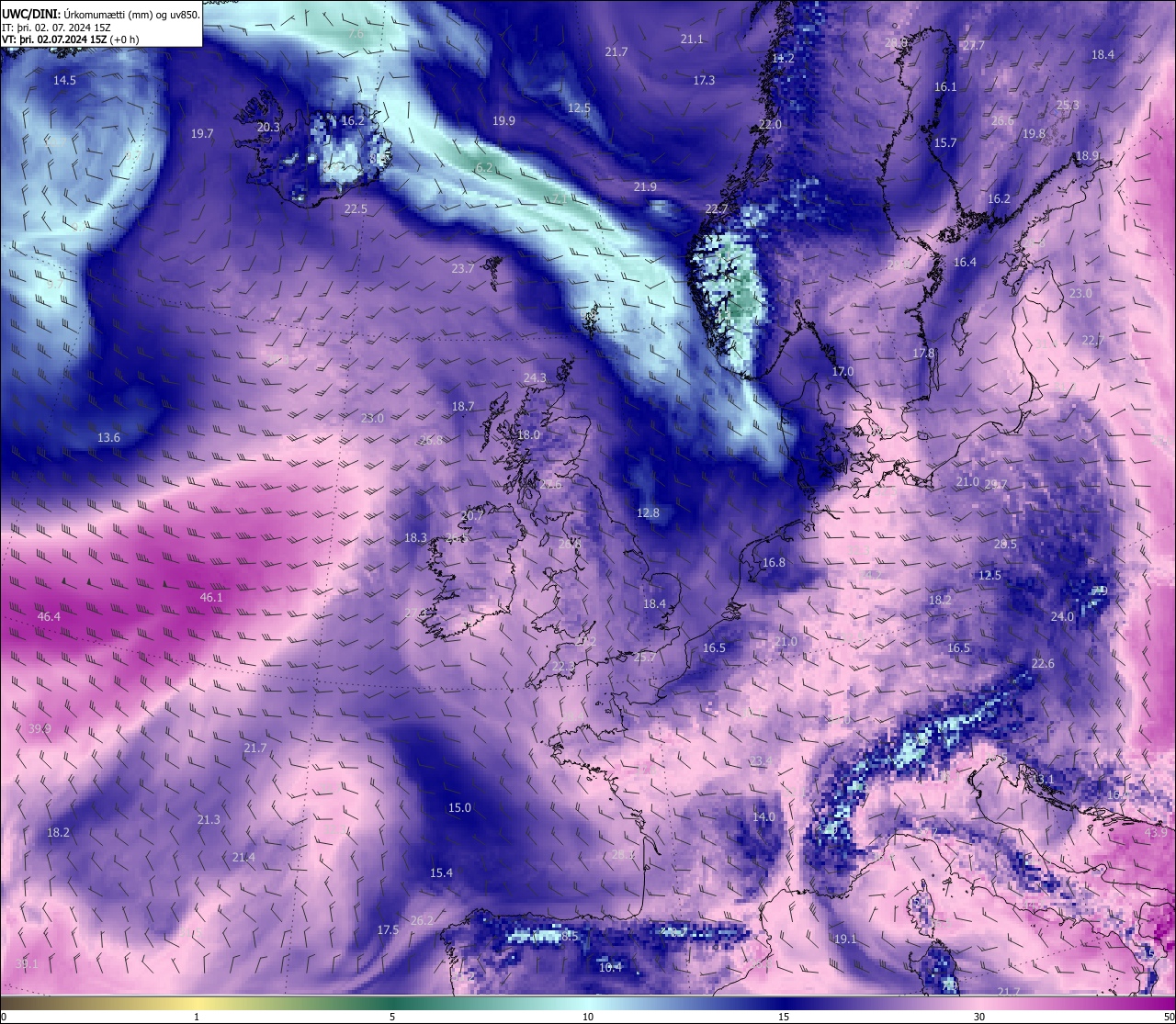Click the 46.4 value label
This screenshot has height=1024, width=1176.
tap(49, 616)
